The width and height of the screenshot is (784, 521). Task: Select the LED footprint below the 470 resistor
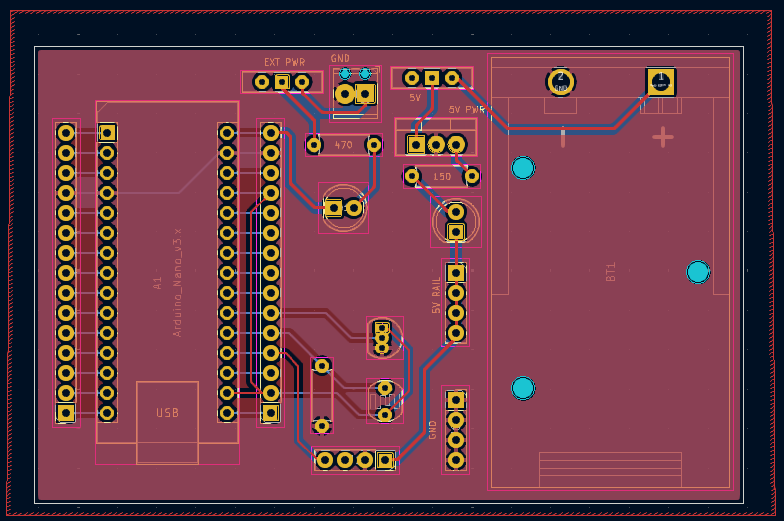click(343, 208)
